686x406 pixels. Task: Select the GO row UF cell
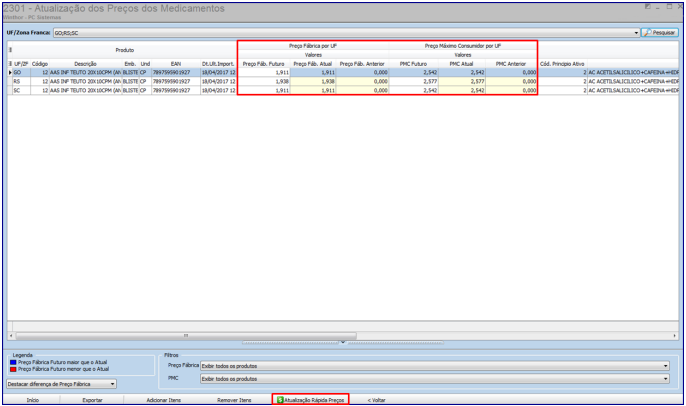[21, 73]
